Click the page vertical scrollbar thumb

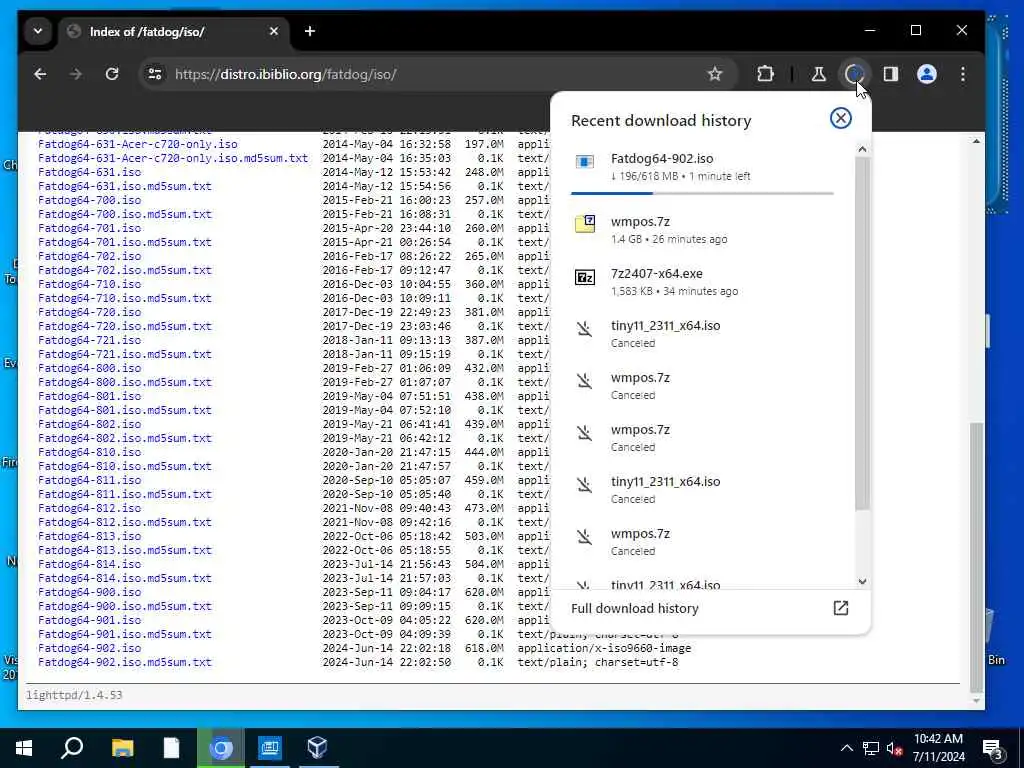tap(976, 556)
